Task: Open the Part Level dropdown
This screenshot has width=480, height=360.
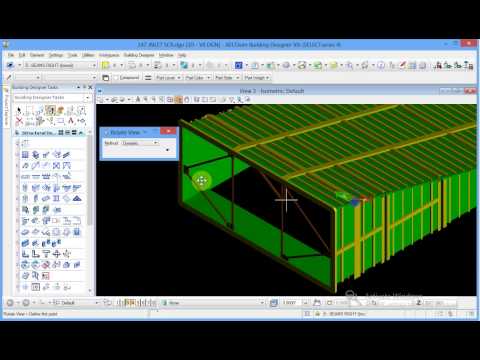Action: click(168, 78)
